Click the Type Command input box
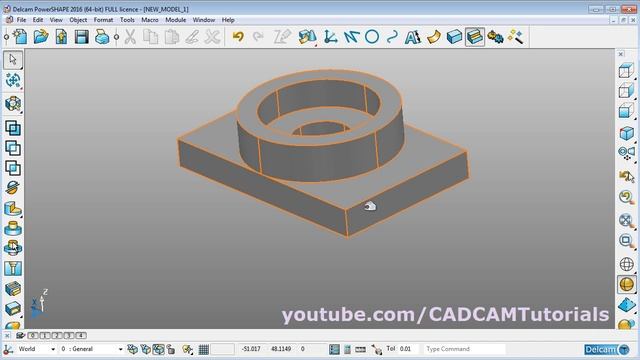 tap(464, 349)
